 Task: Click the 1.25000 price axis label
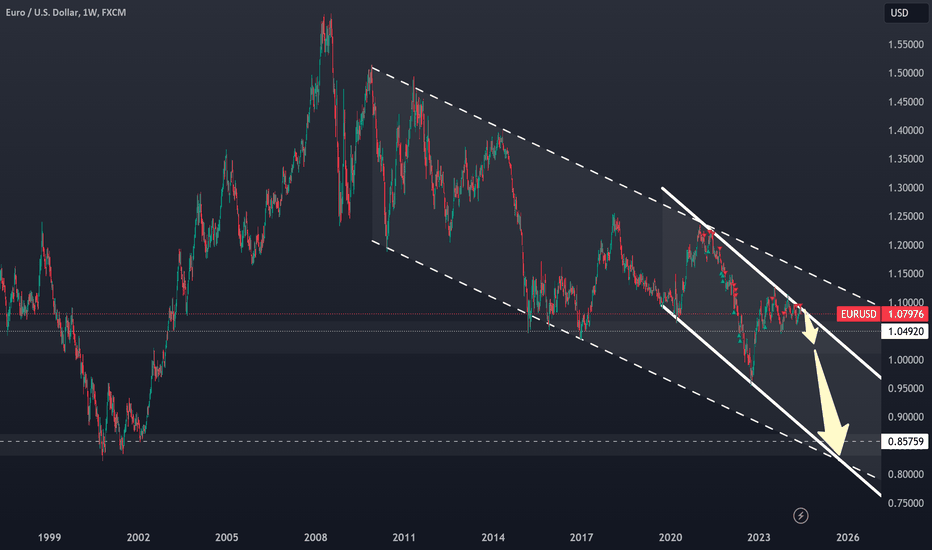coord(906,216)
